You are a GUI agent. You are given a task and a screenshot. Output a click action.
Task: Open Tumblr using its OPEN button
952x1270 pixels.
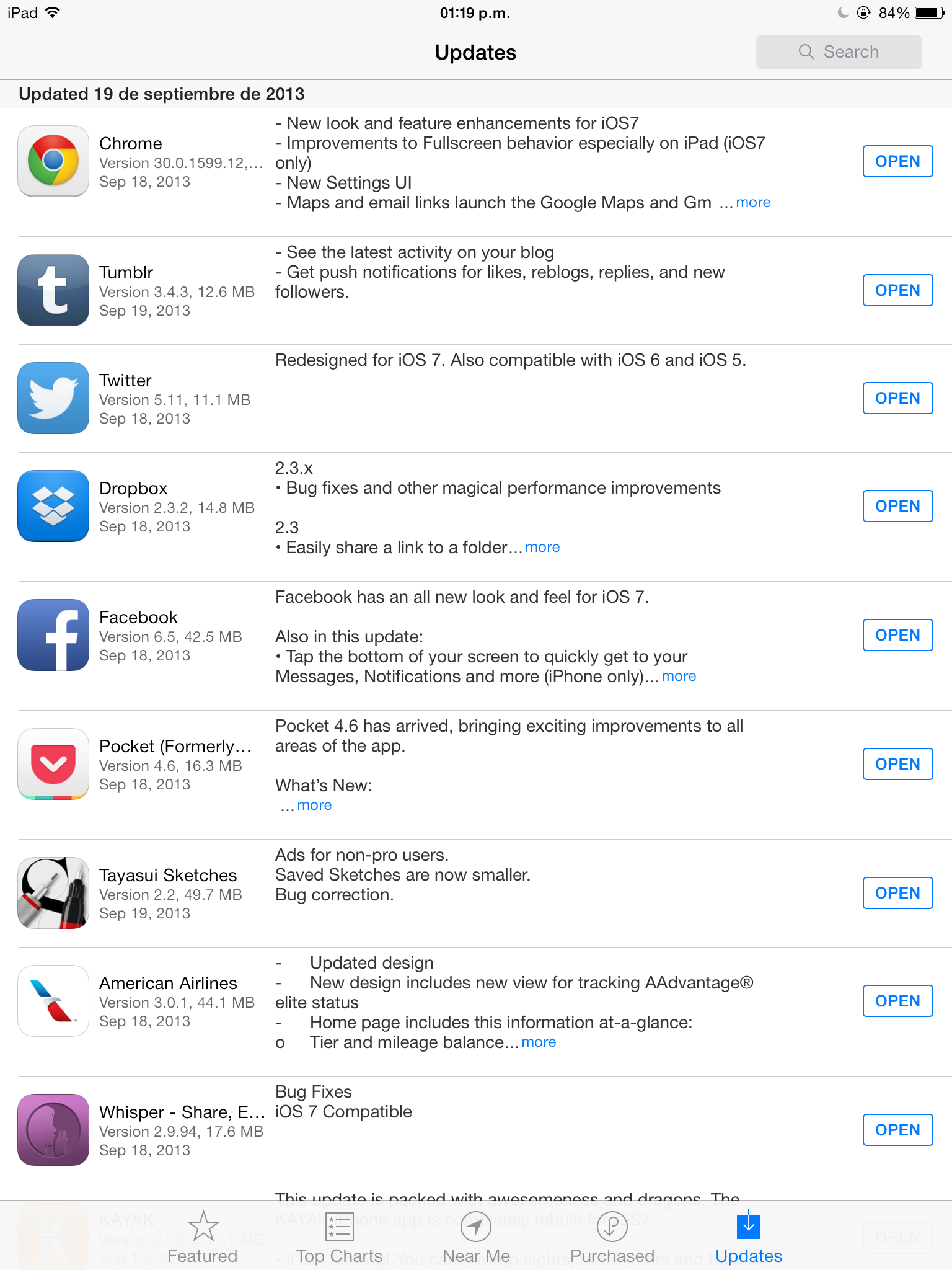[x=897, y=290]
